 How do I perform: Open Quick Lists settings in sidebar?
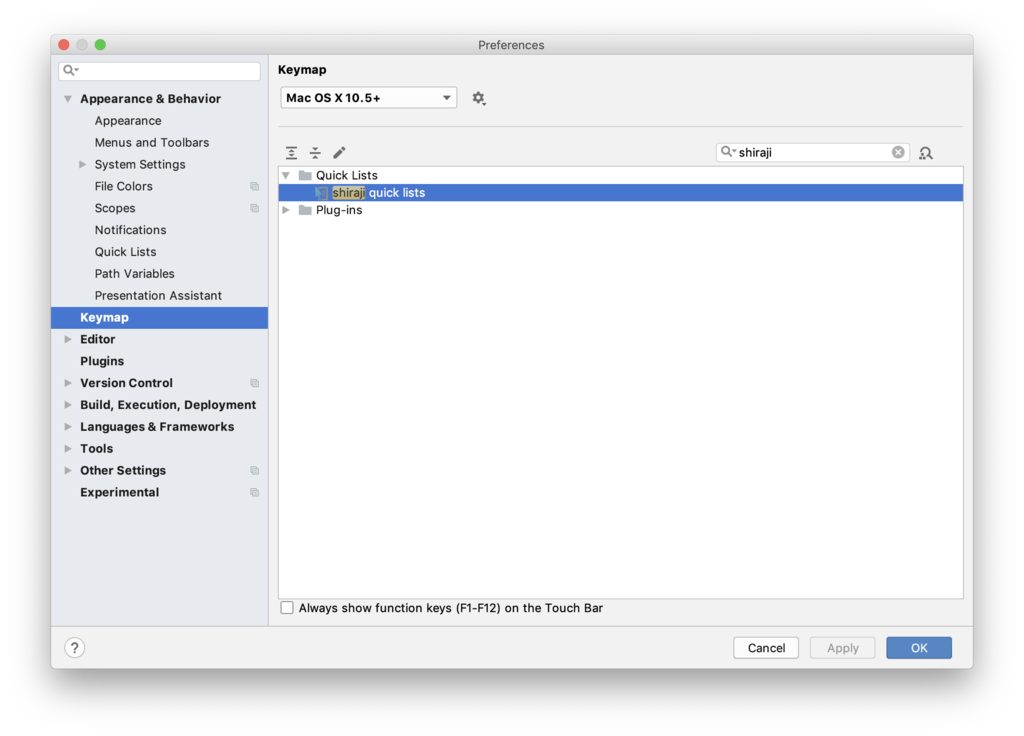pos(125,251)
